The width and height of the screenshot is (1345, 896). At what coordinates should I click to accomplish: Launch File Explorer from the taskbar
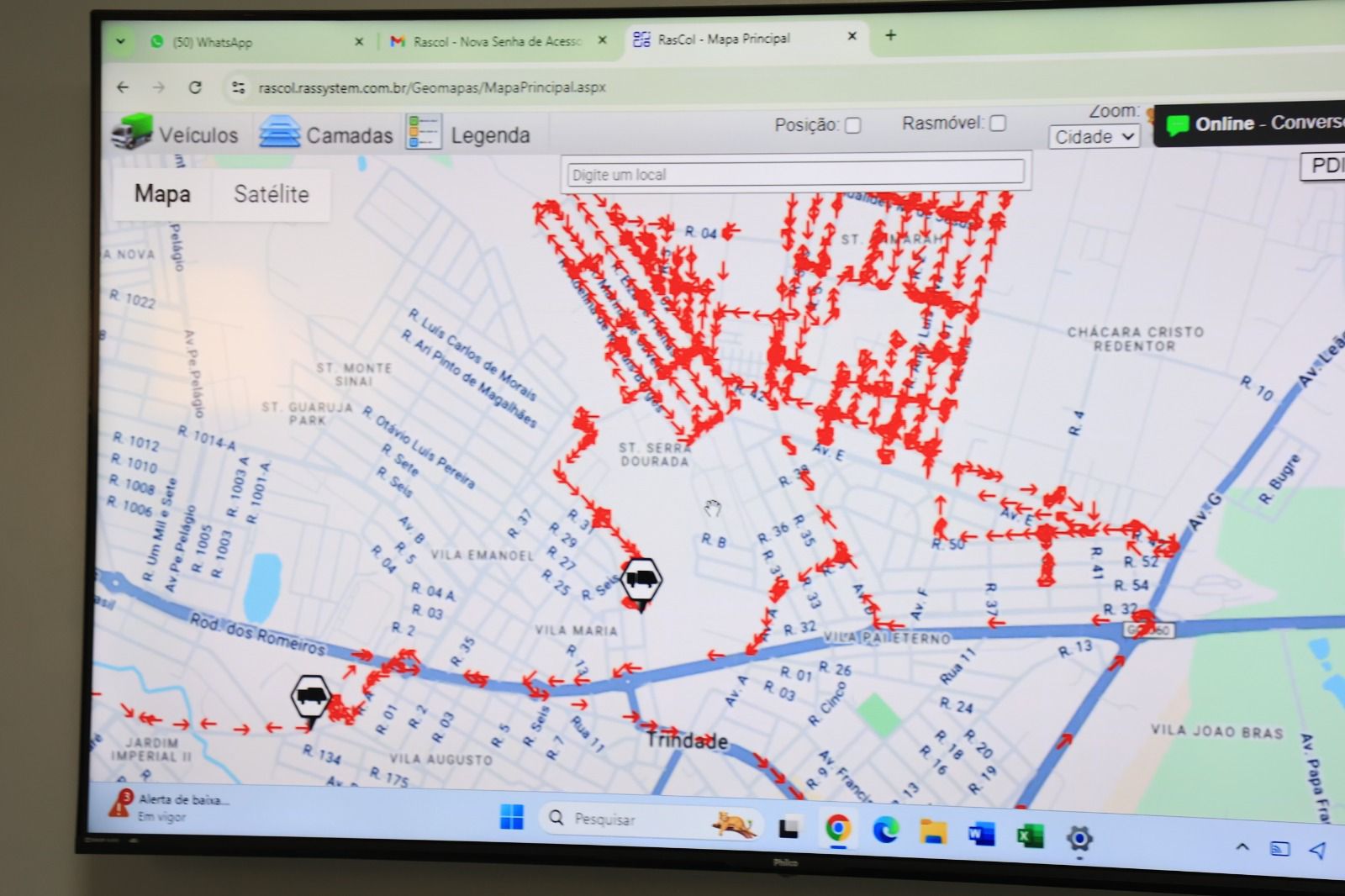[x=933, y=832]
